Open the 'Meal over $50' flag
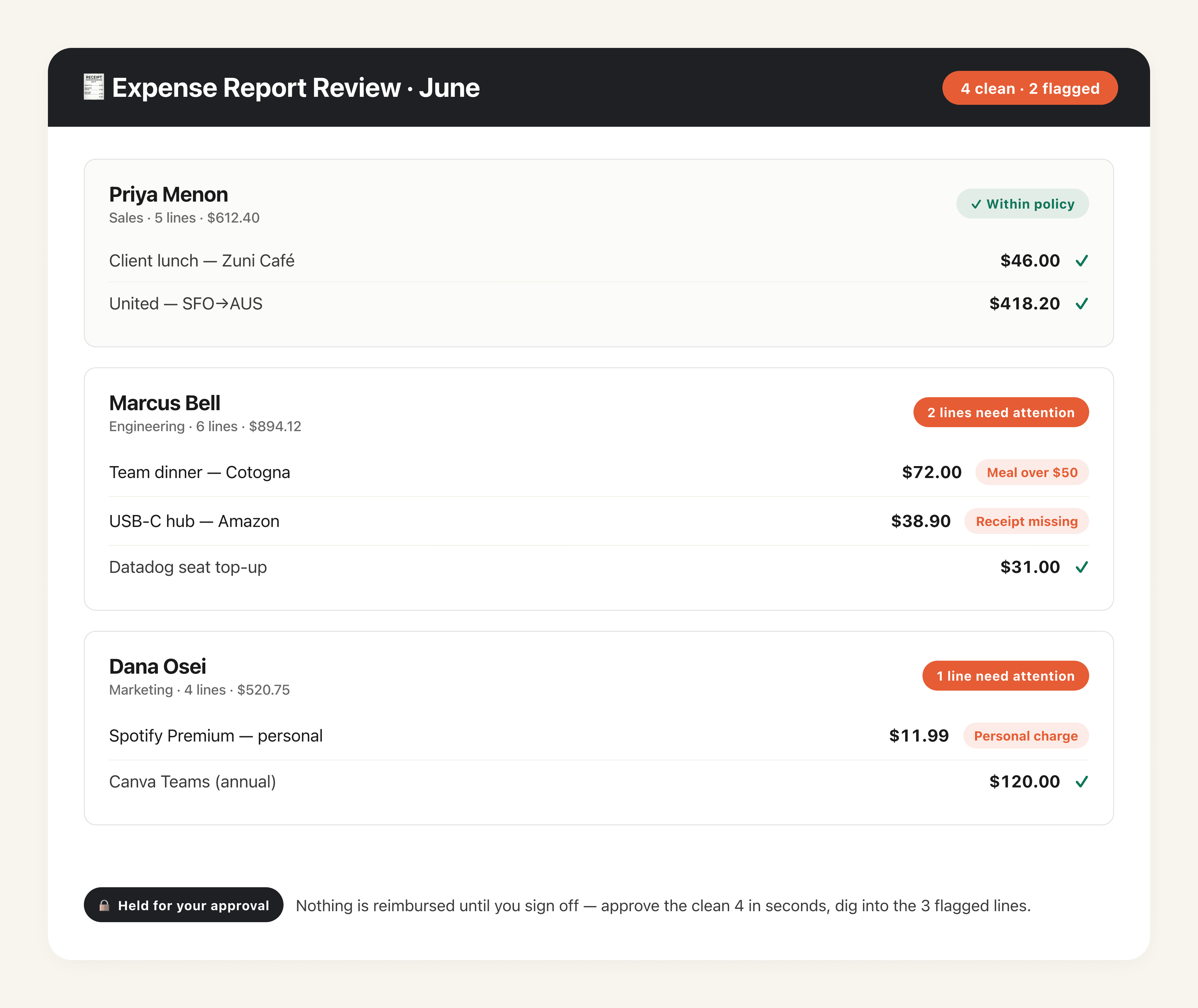 tap(1032, 473)
